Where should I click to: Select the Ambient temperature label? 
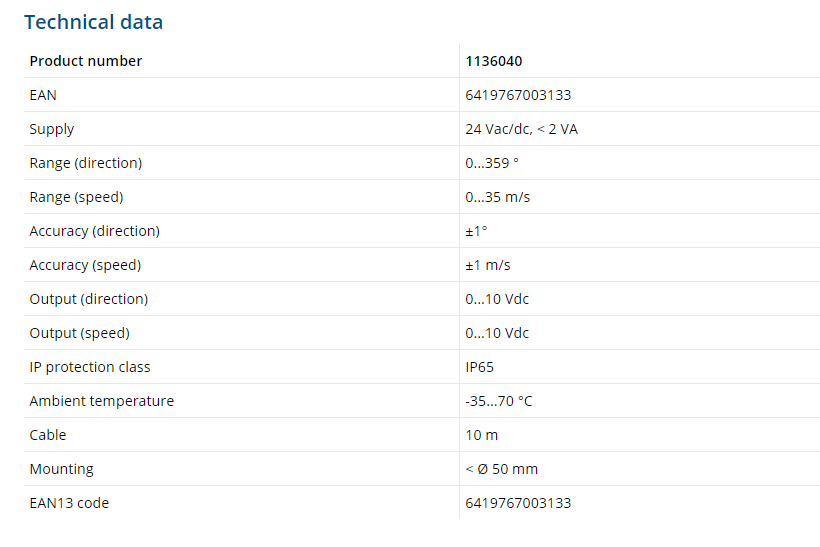pos(101,401)
